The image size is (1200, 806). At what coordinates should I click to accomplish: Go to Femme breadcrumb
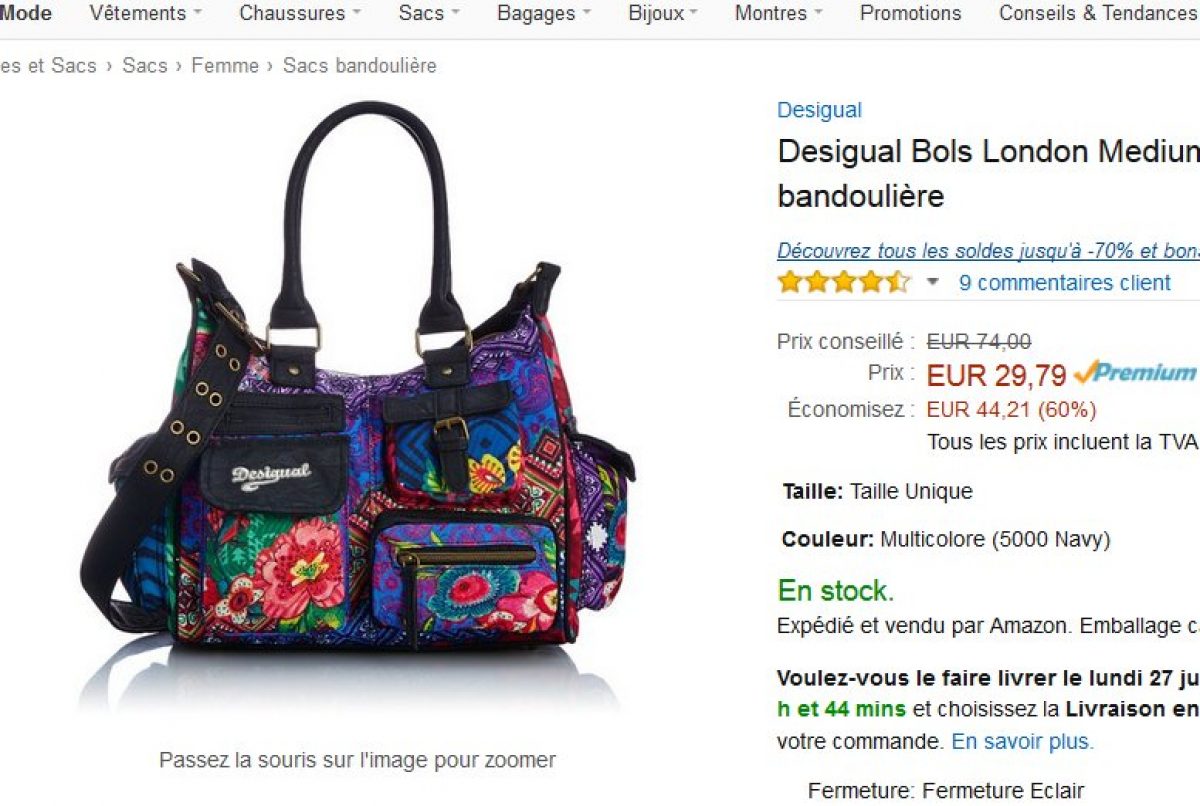click(x=225, y=66)
